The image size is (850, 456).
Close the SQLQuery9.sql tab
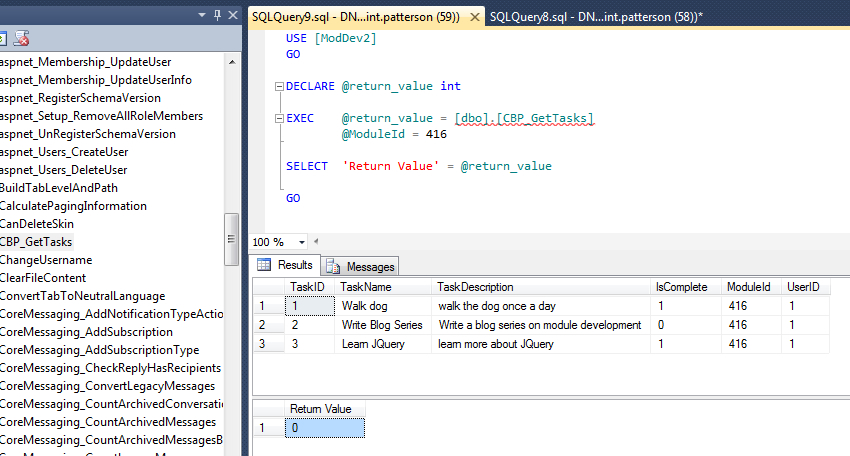pyautogui.click(x=474, y=17)
